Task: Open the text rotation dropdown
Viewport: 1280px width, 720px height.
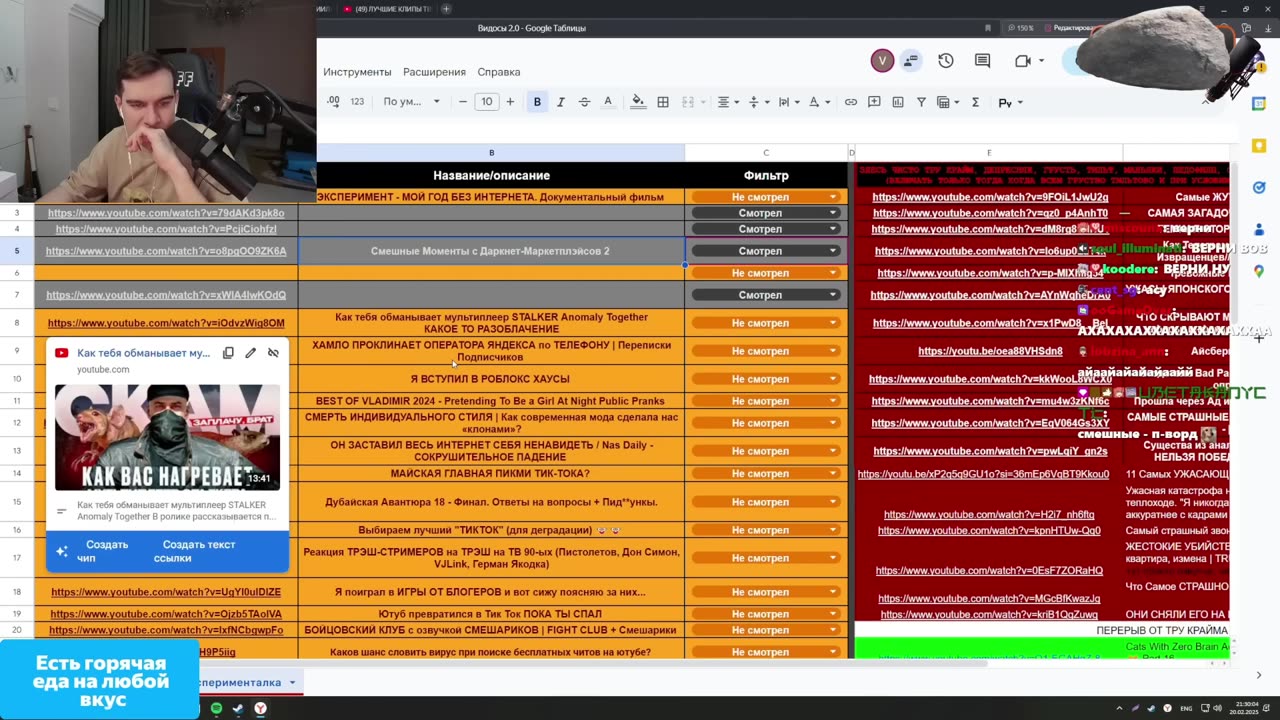Action: (x=818, y=102)
